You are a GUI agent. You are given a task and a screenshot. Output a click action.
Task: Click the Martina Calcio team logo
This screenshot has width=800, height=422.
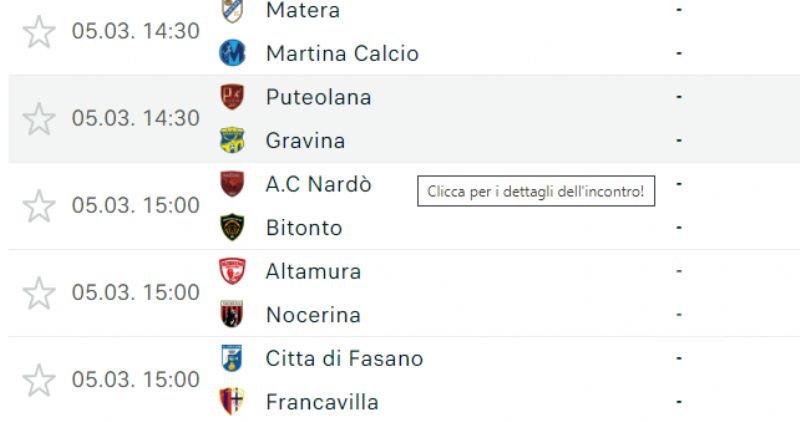click(232, 53)
